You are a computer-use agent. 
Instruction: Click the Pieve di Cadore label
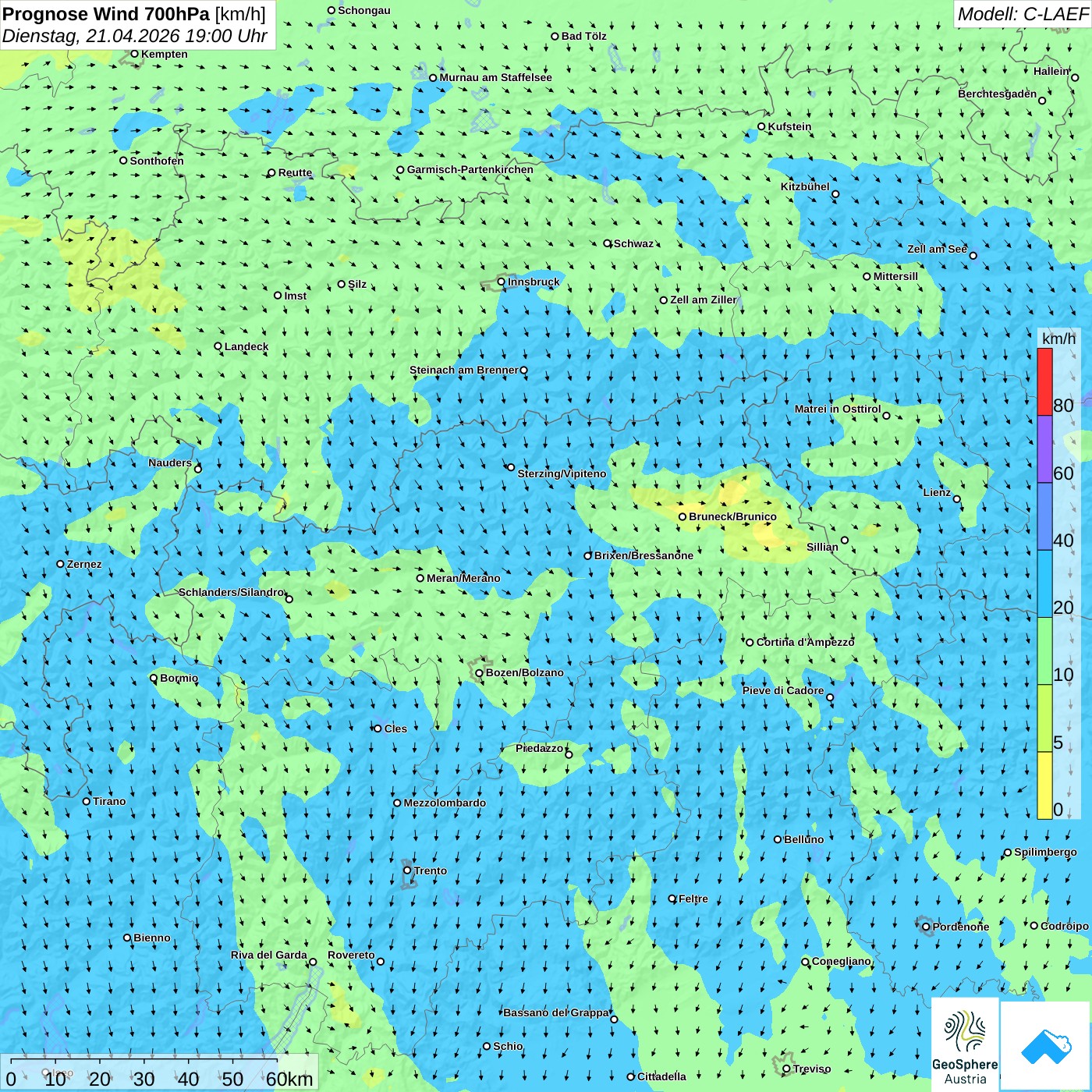[x=783, y=690]
